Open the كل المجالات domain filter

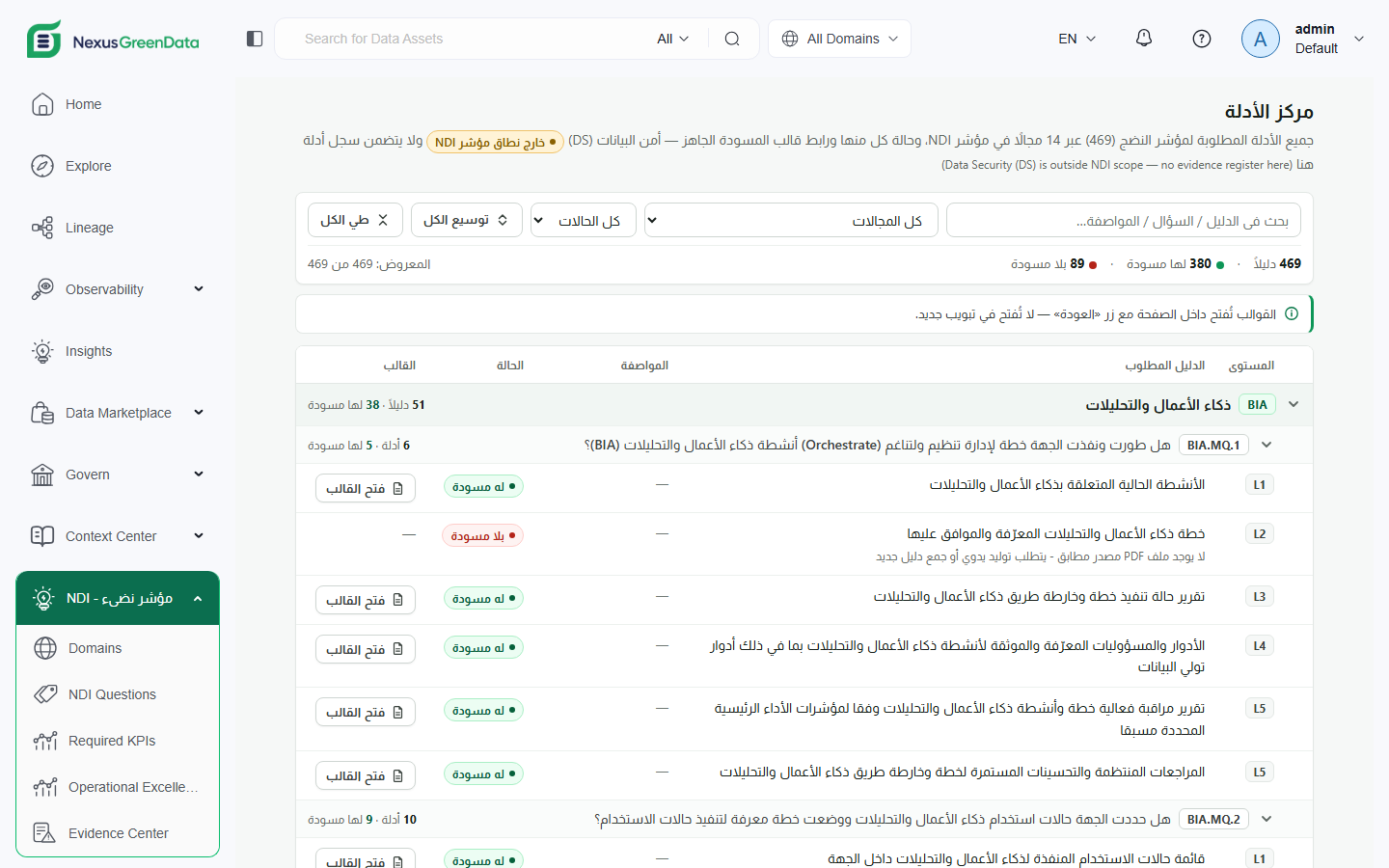791,220
